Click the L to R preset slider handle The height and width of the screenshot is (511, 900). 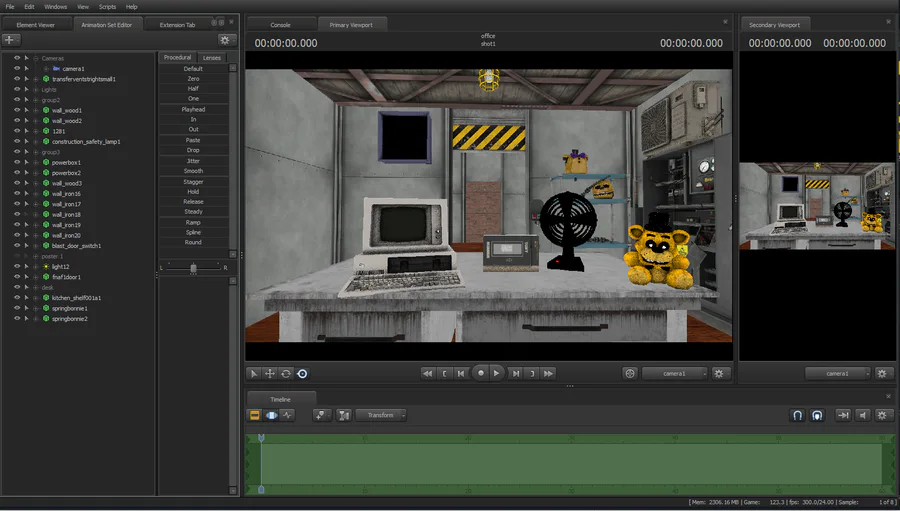coord(193,268)
